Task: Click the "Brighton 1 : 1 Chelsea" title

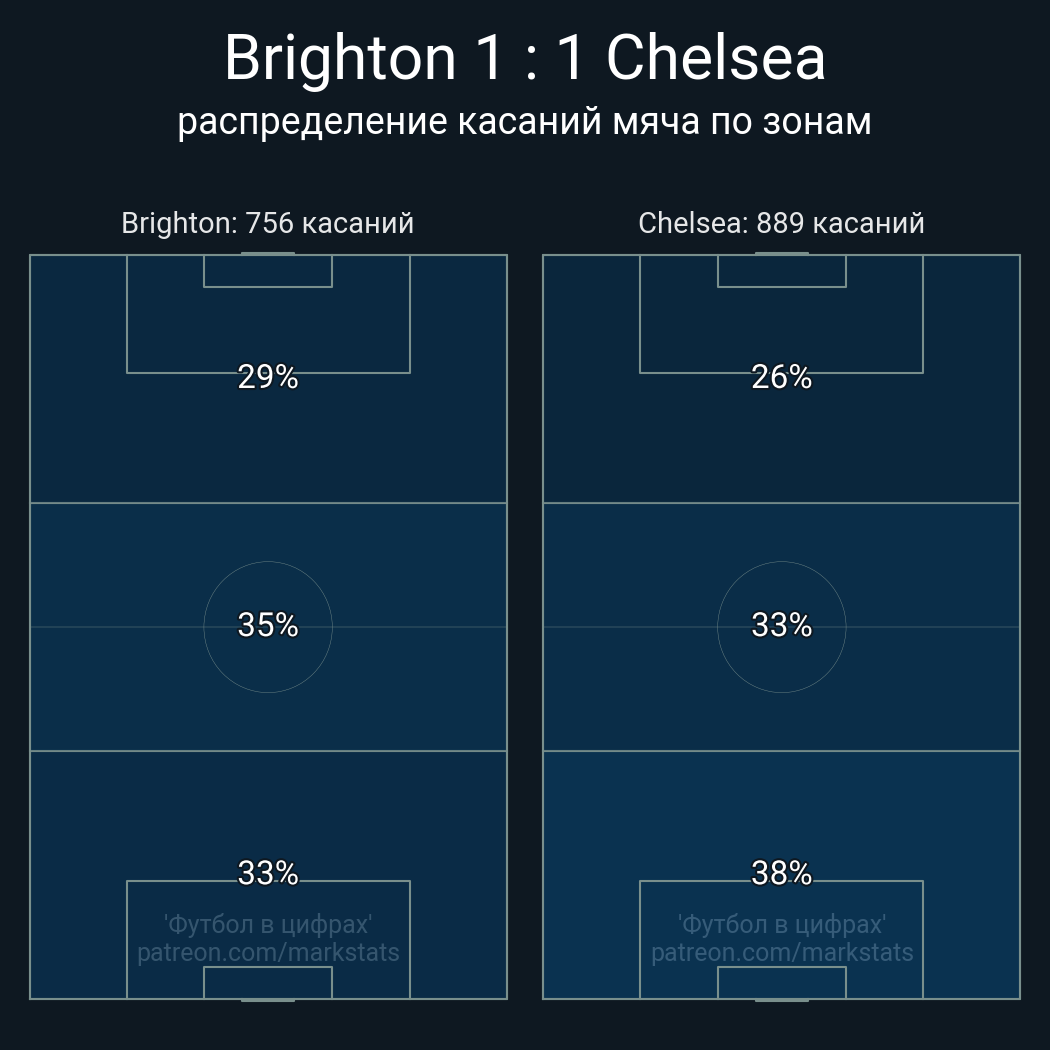Action: point(525,58)
